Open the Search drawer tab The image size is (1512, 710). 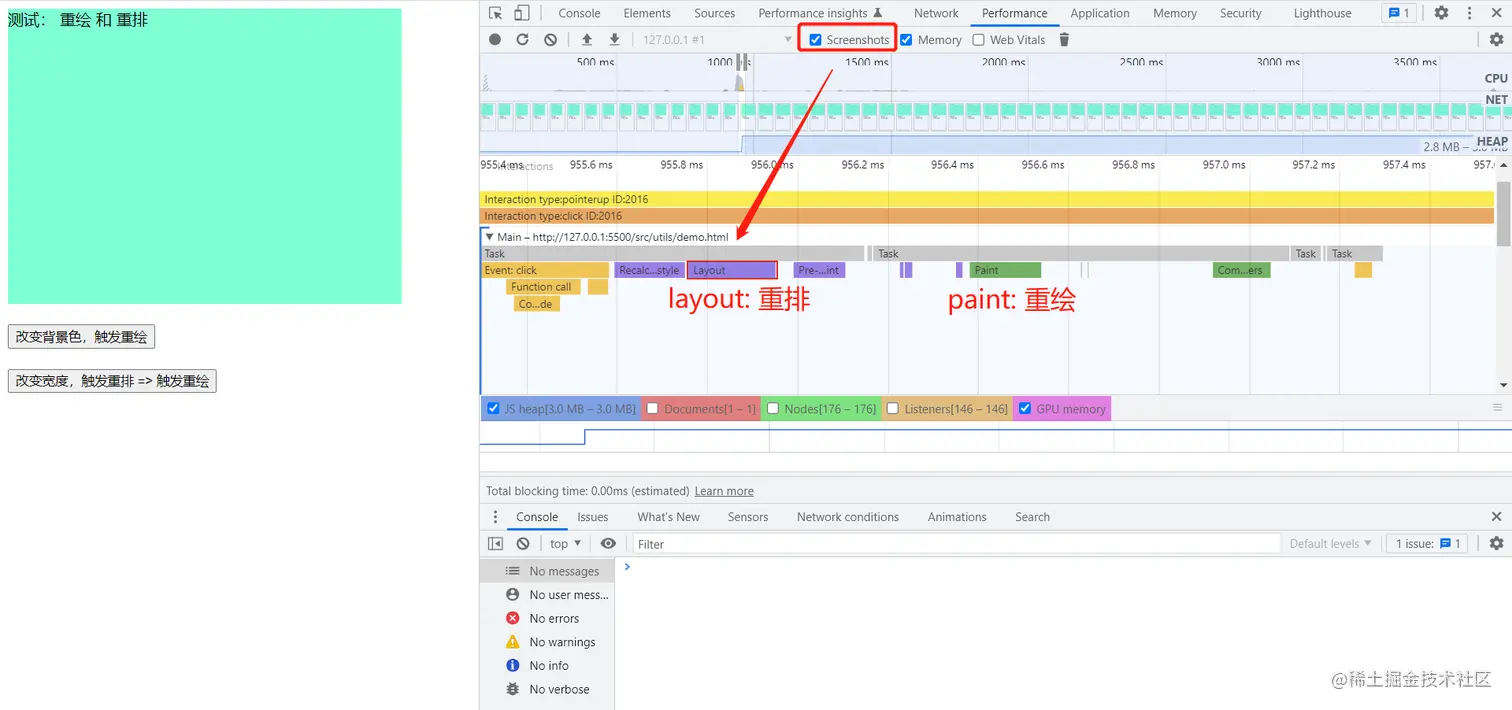1032,517
